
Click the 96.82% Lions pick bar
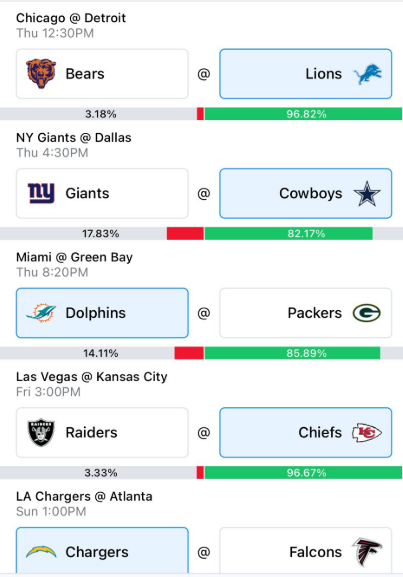(303, 114)
